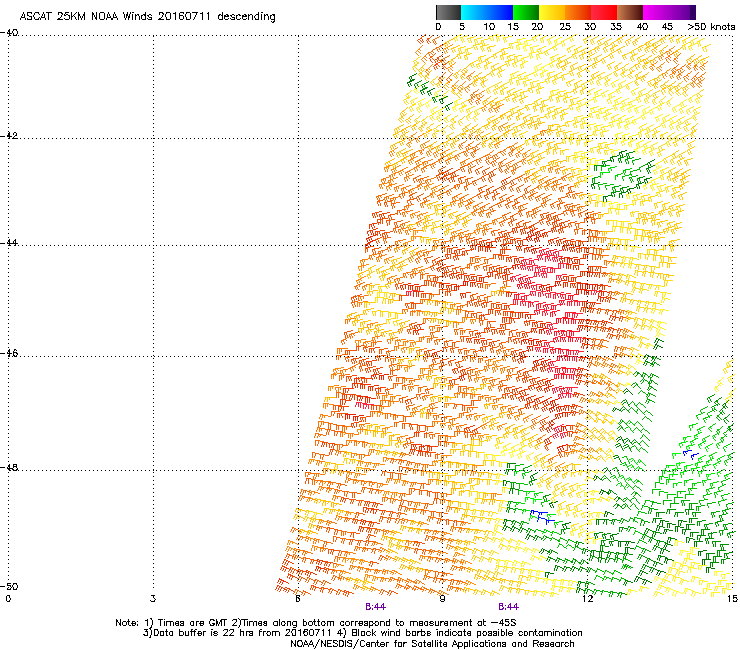Image resolution: width=740 pixels, height=650 pixels.
Task: Click the -46 latitude axis label
Action: [9, 353]
